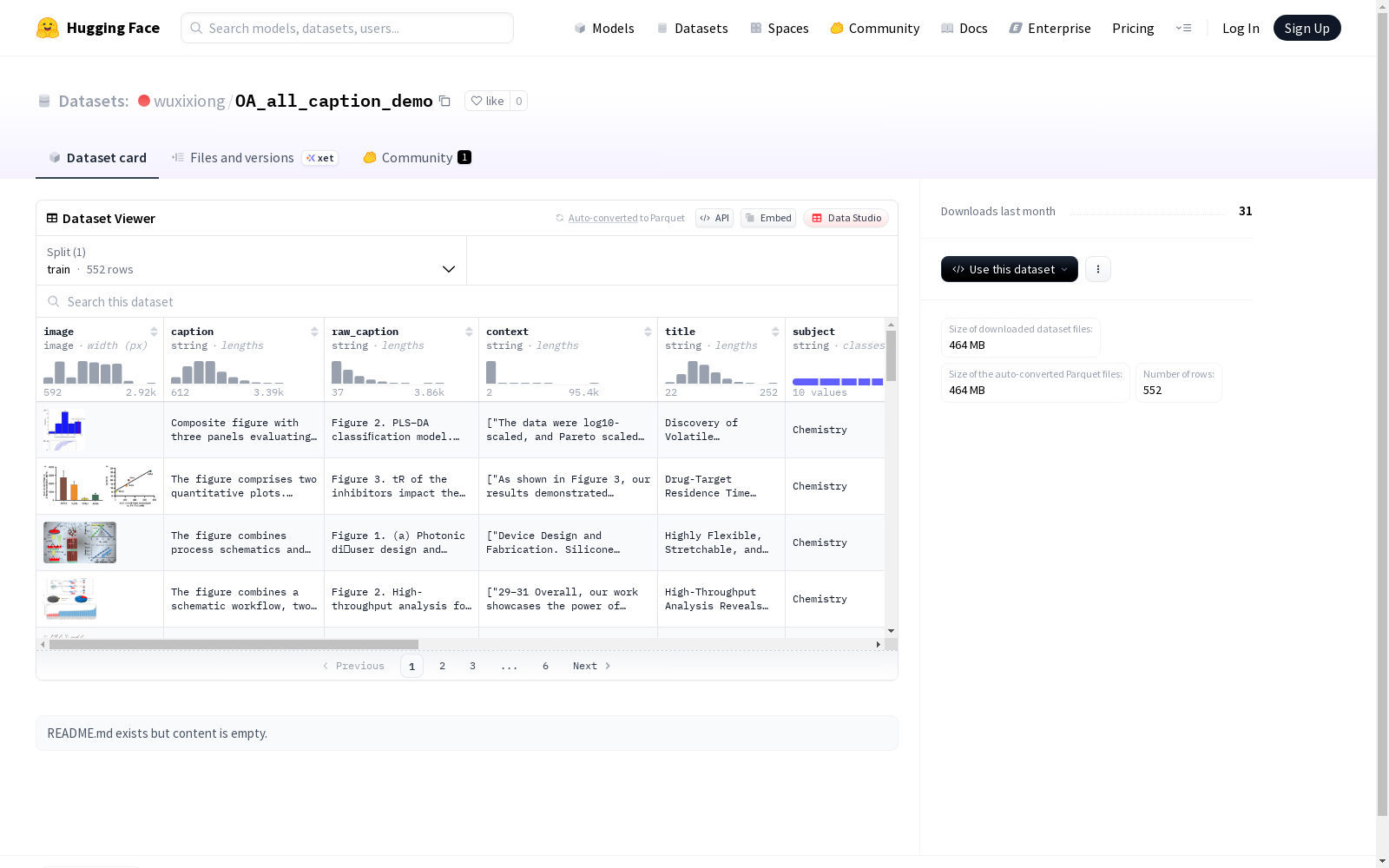Switch to Files and versions tab
1389x868 pixels.
(x=254, y=157)
